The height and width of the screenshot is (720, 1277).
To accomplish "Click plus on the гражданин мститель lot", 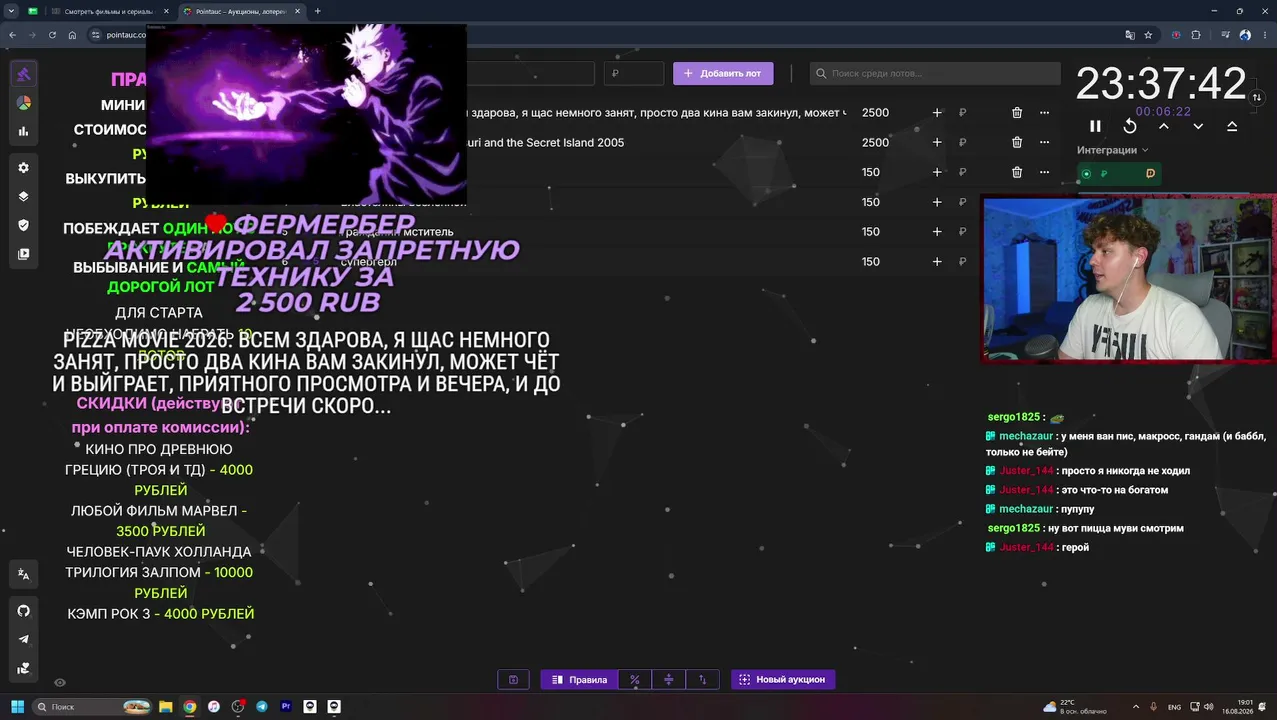I will coord(937,232).
